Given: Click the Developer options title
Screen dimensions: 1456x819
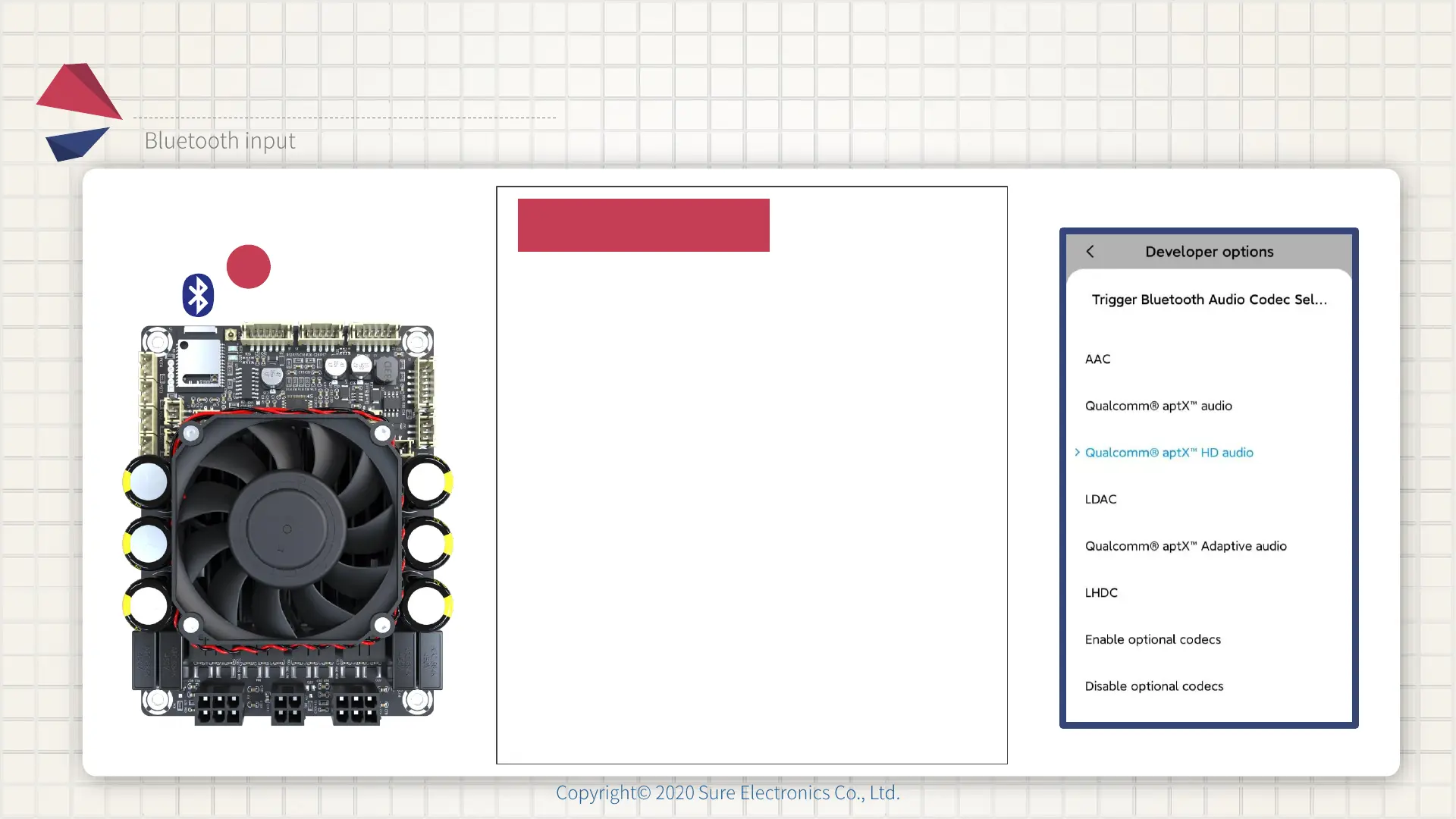Looking at the screenshot, I should tap(1209, 252).
